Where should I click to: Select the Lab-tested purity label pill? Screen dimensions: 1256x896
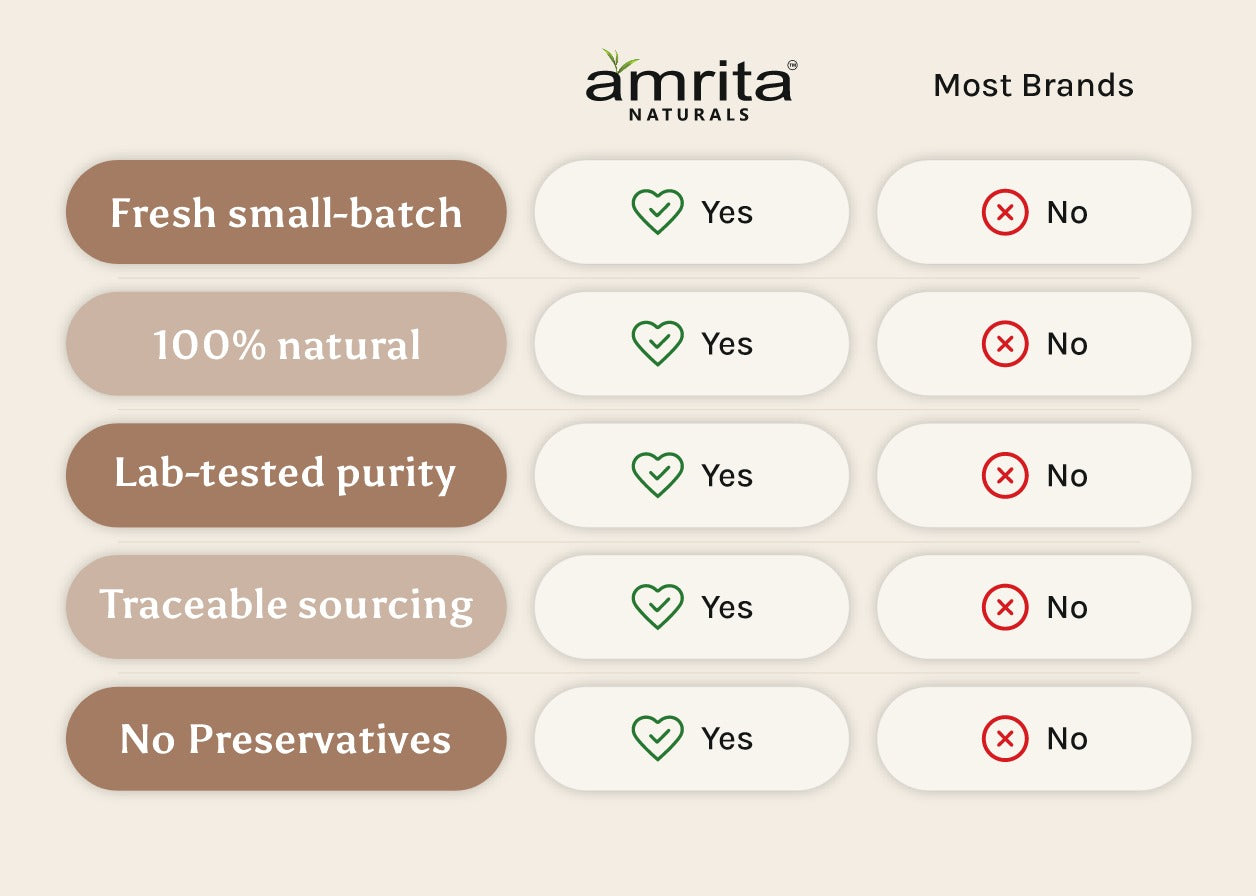(286, 475)
